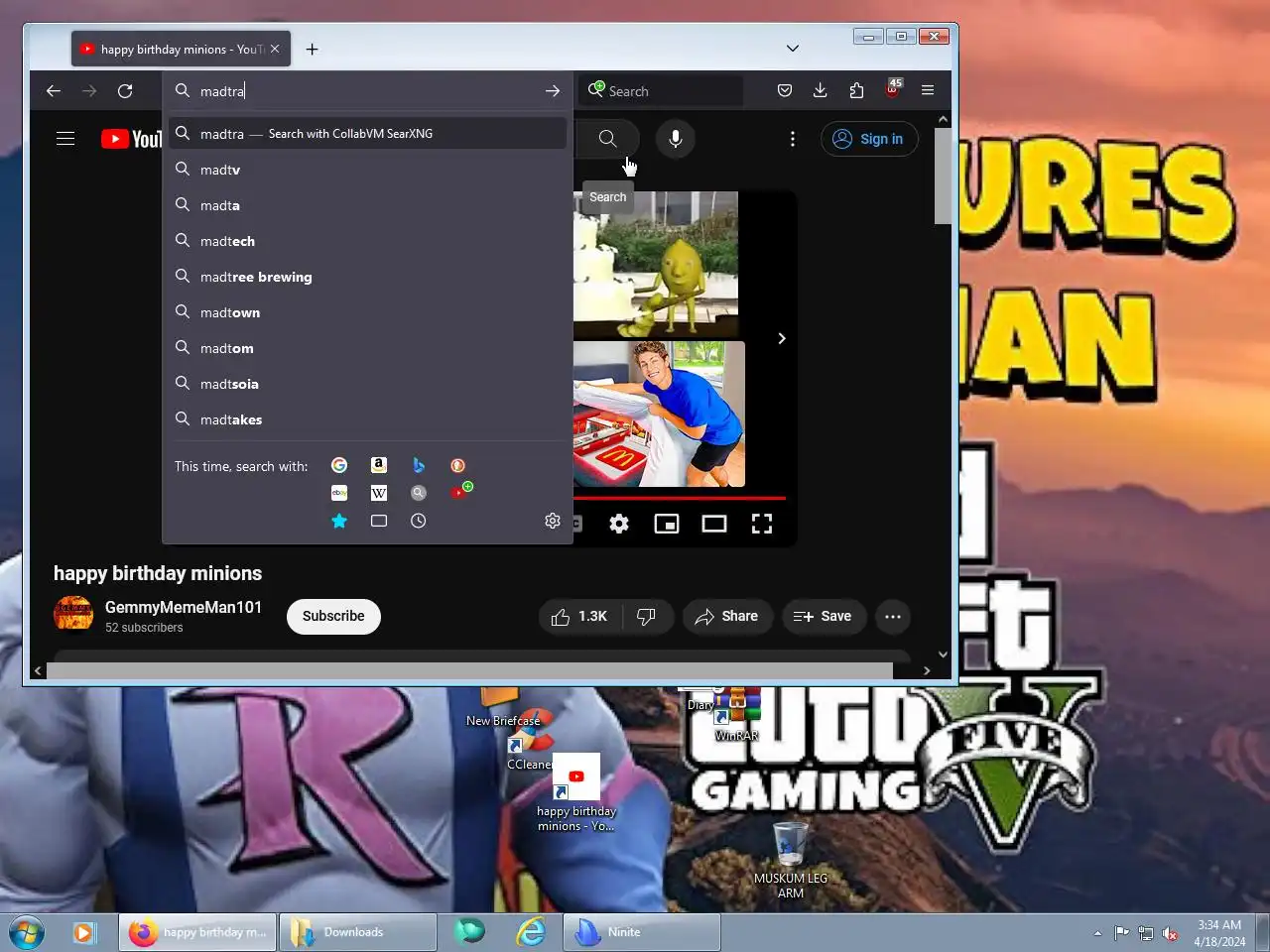Open the list all tabs dropdown

point(792,49)
